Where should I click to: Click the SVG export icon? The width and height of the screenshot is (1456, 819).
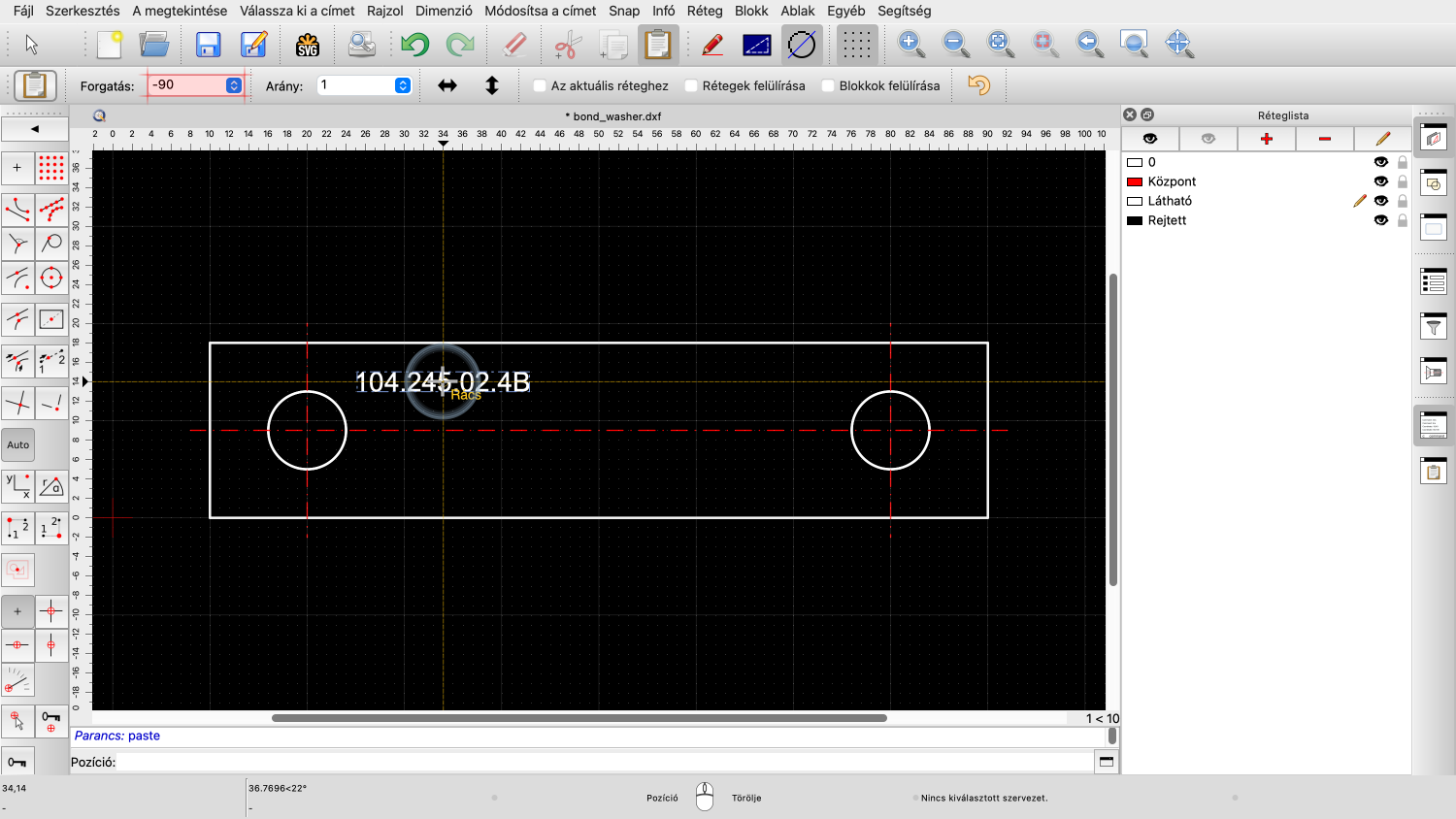click(308, 45)
